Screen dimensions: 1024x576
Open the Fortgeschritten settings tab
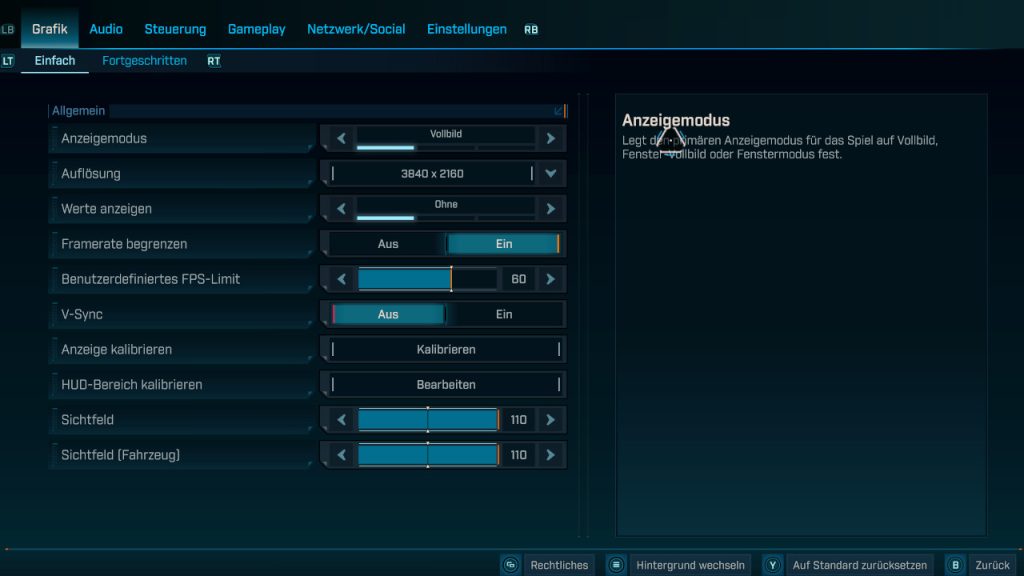pyautogui.click(x=144, y=60)
